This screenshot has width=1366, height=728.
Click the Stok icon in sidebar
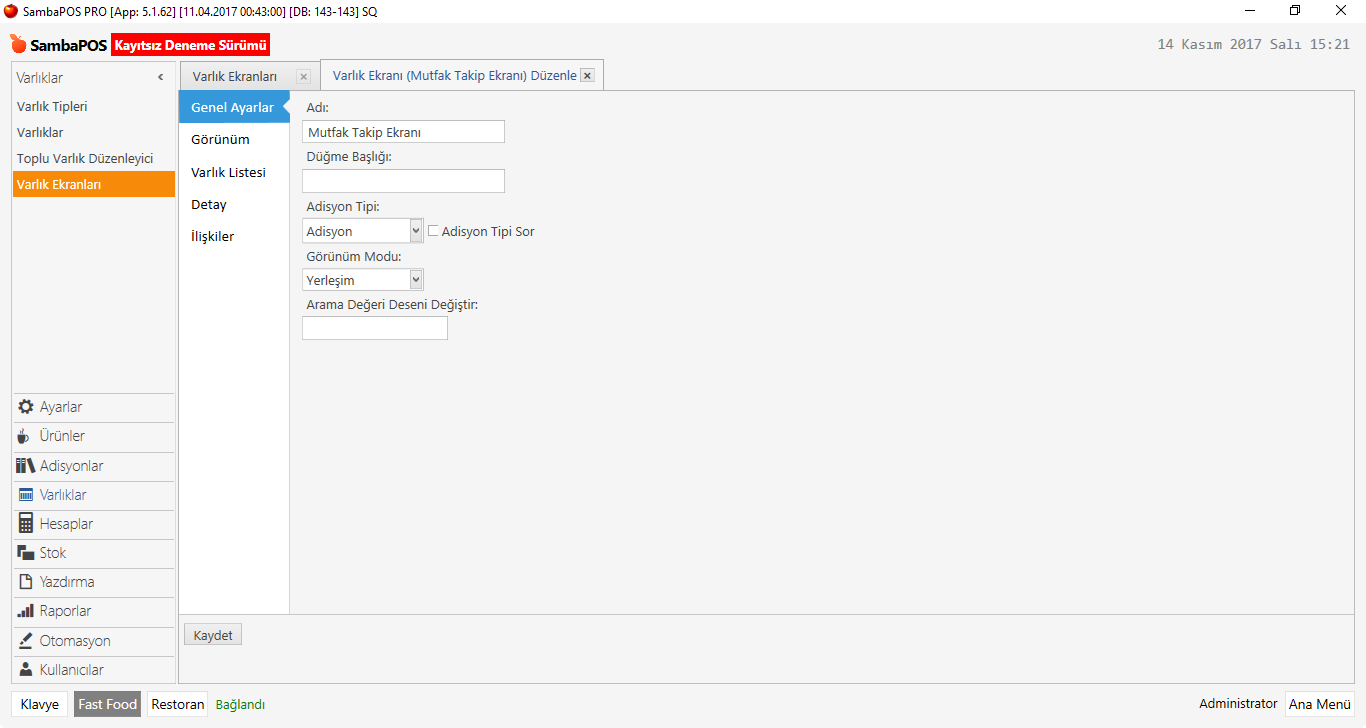coord(26,553)
